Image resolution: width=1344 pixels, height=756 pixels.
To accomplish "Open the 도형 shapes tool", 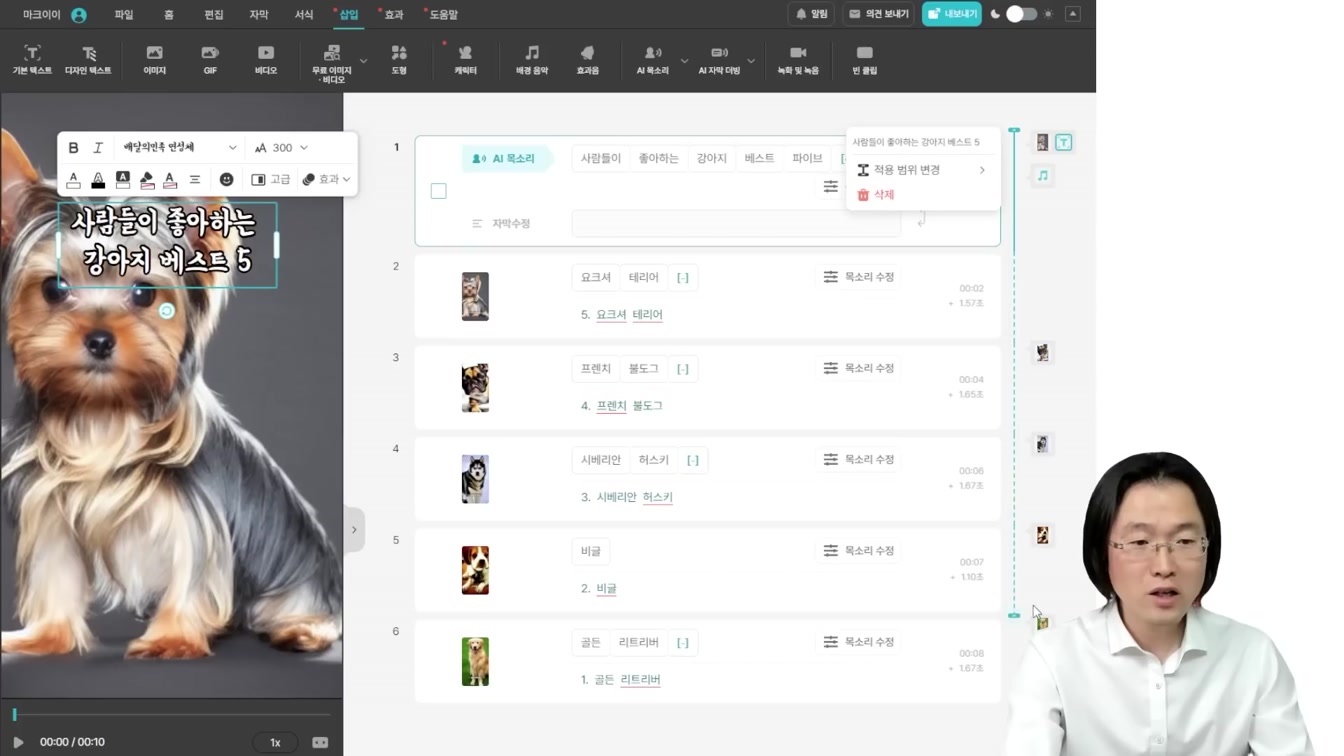I will click(399, 59).
